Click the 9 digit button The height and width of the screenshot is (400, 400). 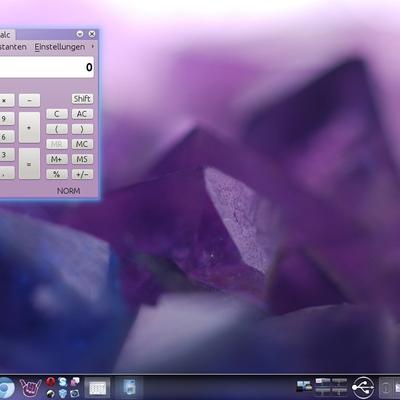pyautogui.click(x=7, y=119)
